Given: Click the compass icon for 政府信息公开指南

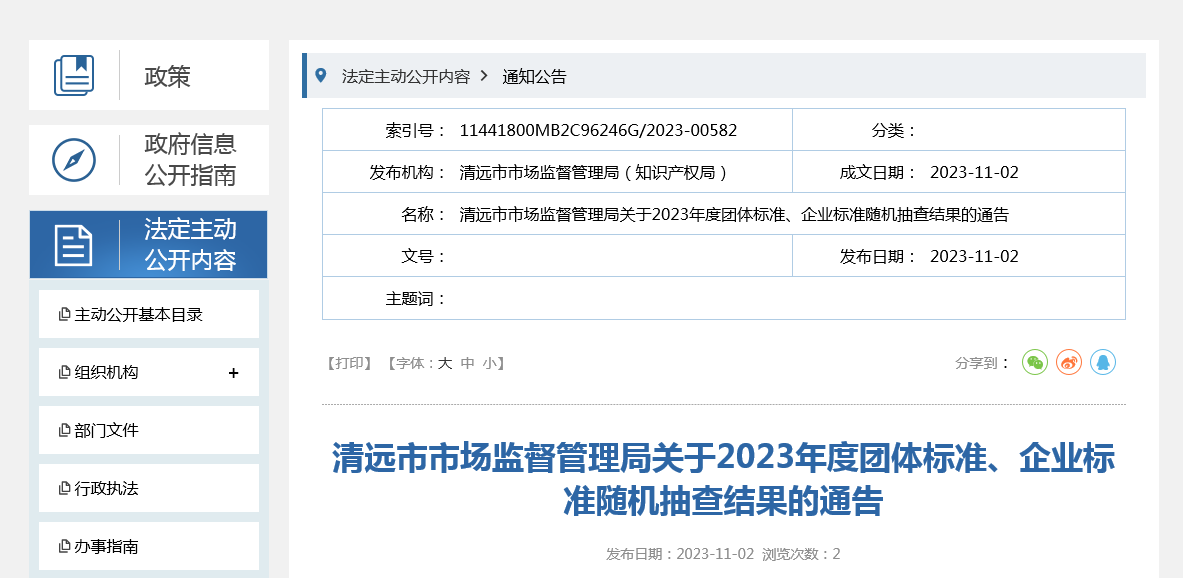Looking at the screenshot, I should coord(74,160).
